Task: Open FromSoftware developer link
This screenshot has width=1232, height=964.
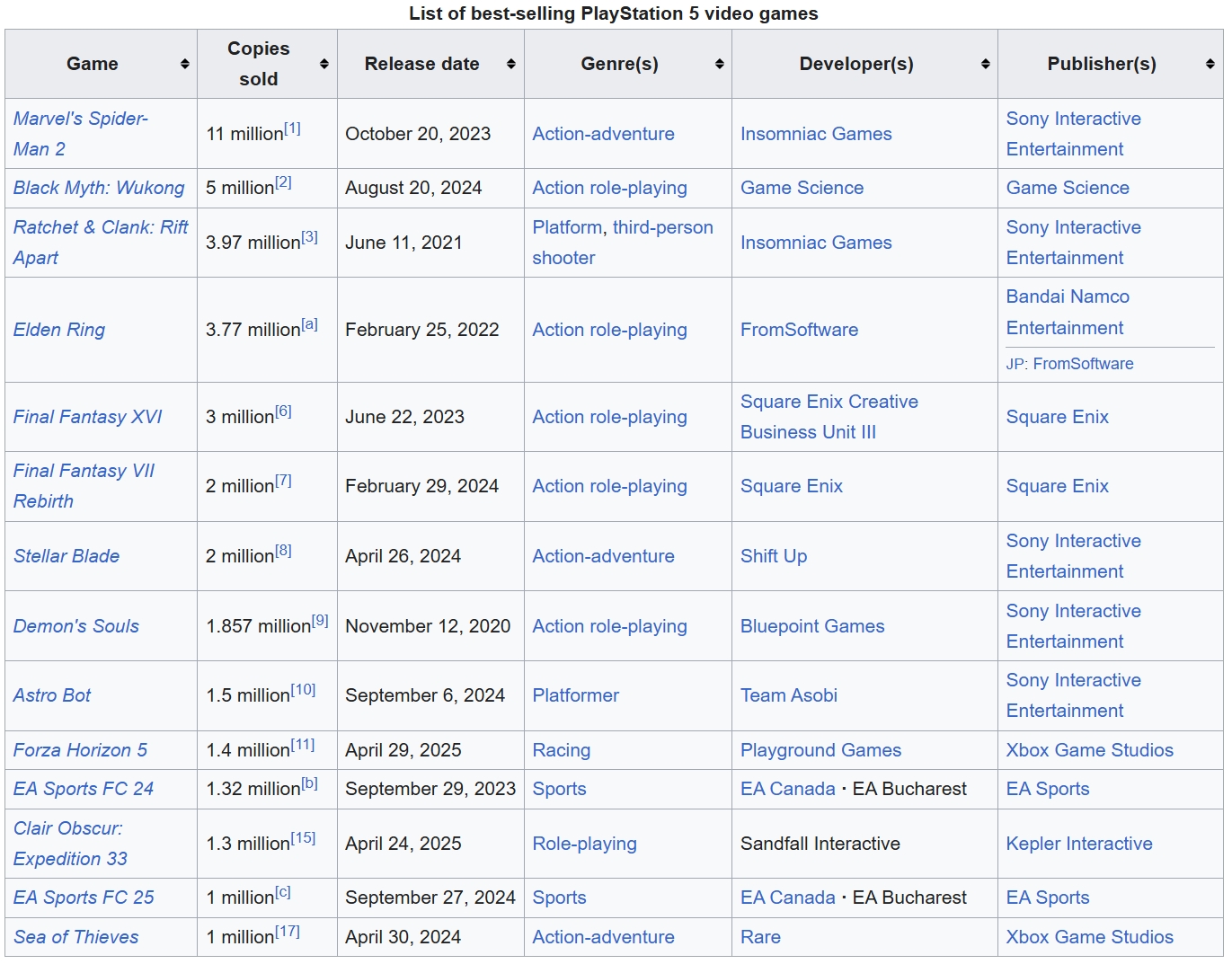Action: click(800, 330)
